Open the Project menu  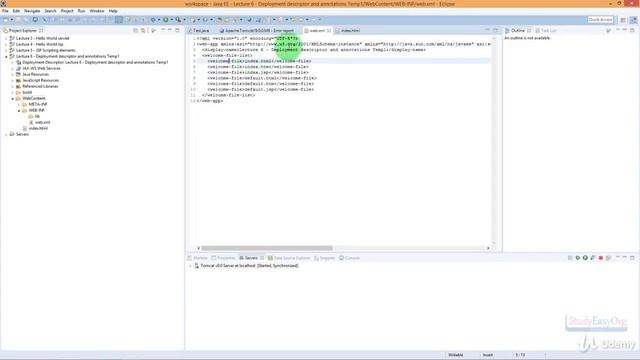(x=67, y=11)
